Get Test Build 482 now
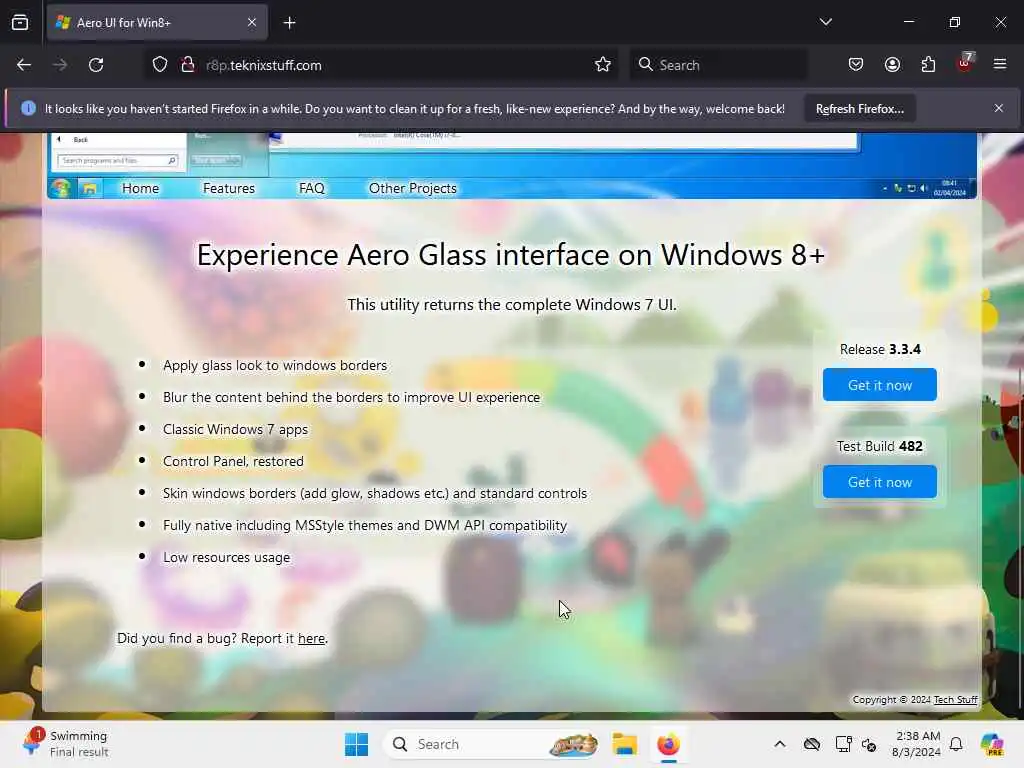The width and height of the screenshot is (1024, 768). tap(880, 482)
